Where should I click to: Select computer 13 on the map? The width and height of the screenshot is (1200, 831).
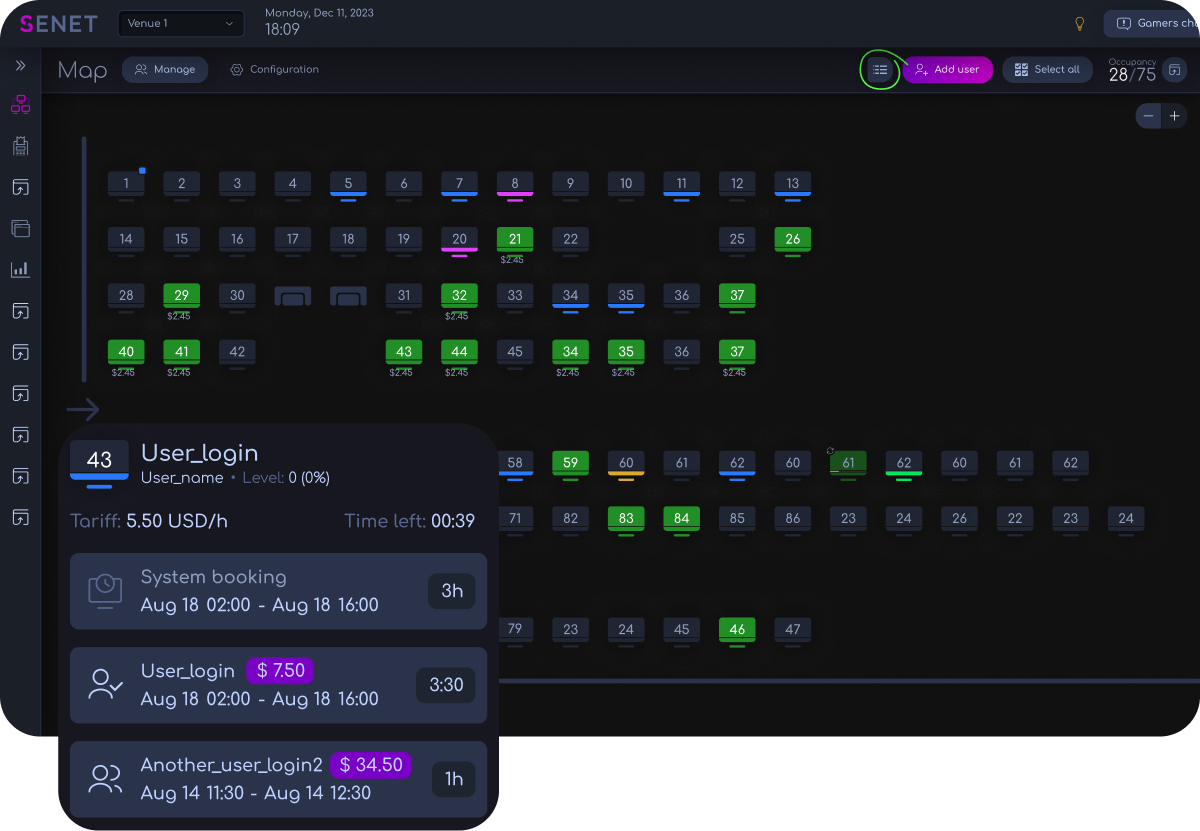[x=792, y=184]
